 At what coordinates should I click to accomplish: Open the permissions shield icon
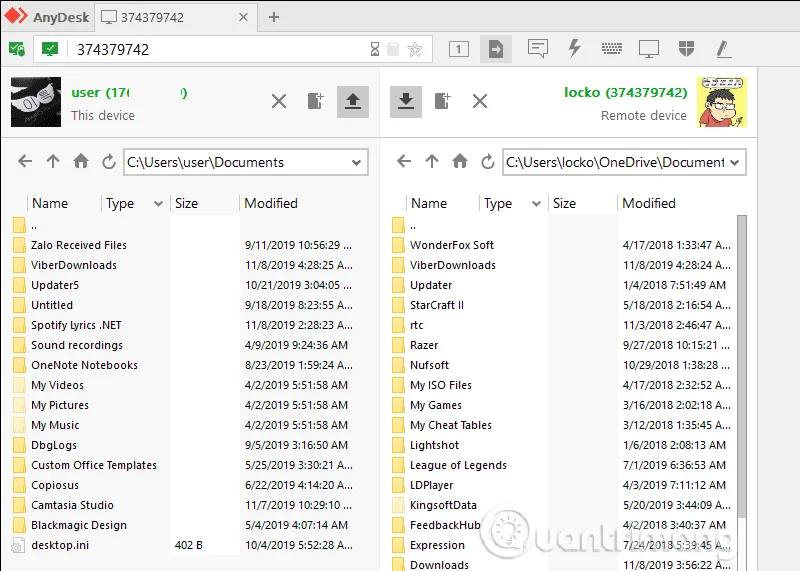tap(686, 48)
